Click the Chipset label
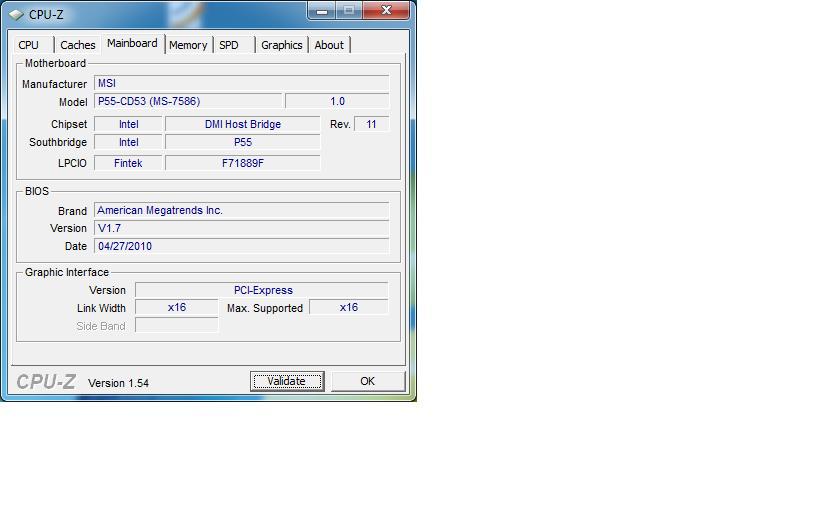The image size is (840, 525). click(x=69, y=124)
